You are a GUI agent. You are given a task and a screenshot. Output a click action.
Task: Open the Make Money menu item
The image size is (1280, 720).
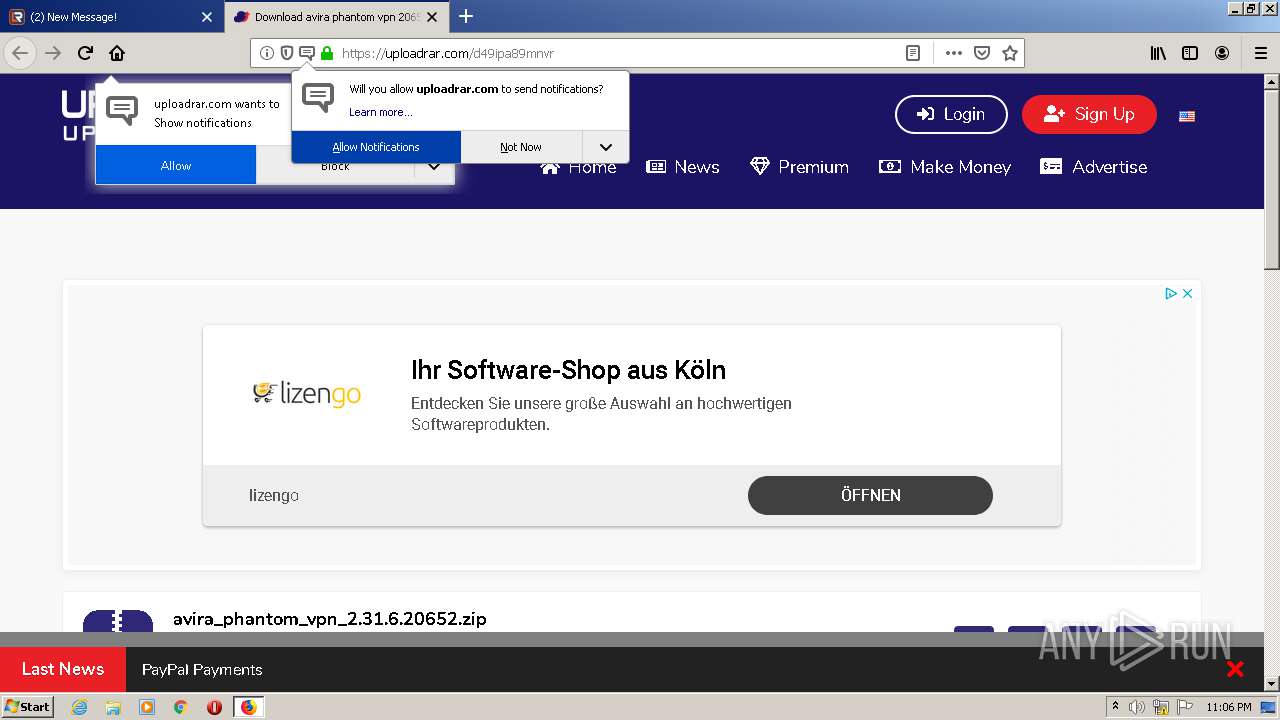pos(945,167)
